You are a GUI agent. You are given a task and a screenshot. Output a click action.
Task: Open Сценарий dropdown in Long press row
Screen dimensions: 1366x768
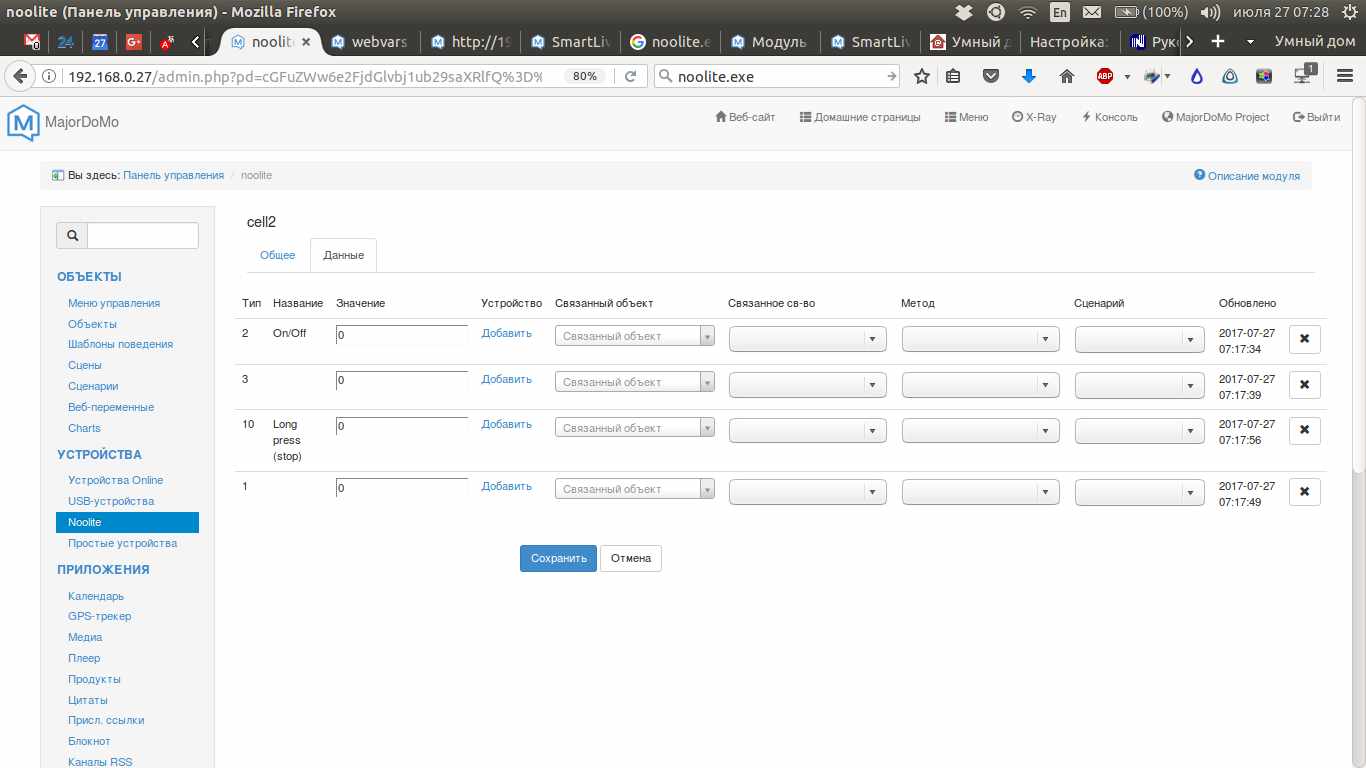click(x=1139, y=431)
